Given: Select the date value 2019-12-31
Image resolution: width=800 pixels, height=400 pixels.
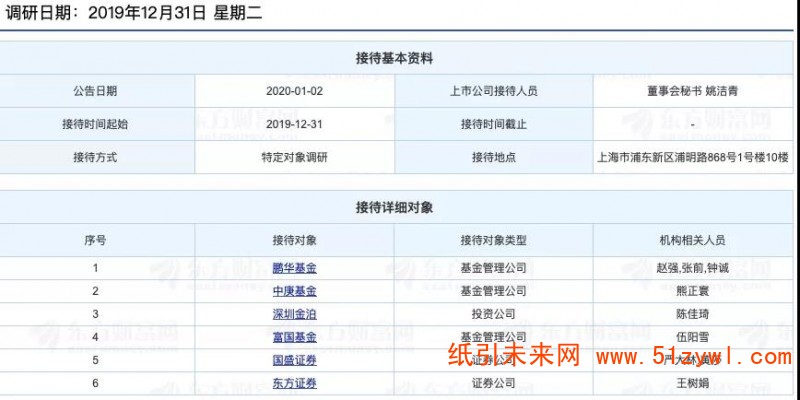Looking at the screenshot, I should pos(294,124).
